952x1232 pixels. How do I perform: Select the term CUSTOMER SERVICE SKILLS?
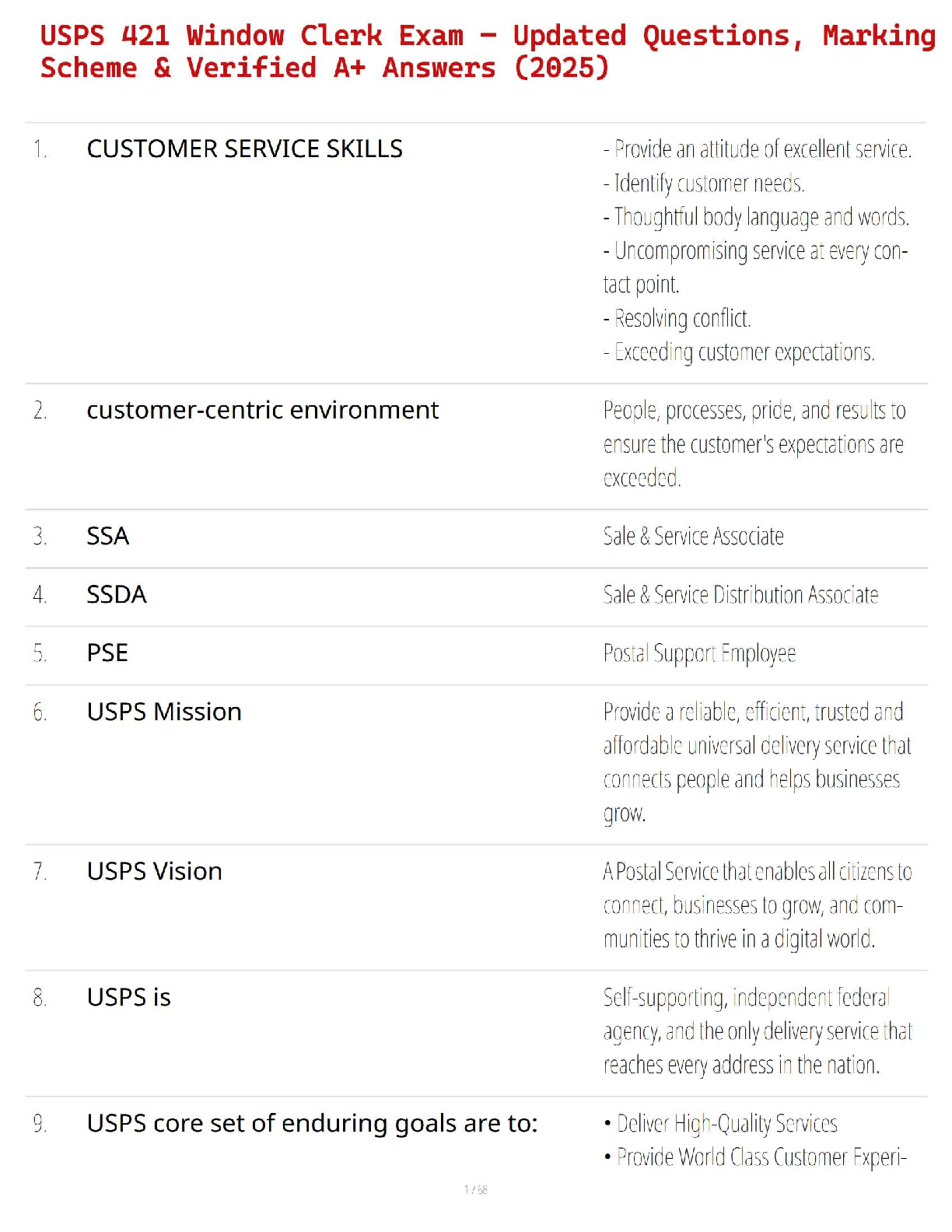[244, 149]
